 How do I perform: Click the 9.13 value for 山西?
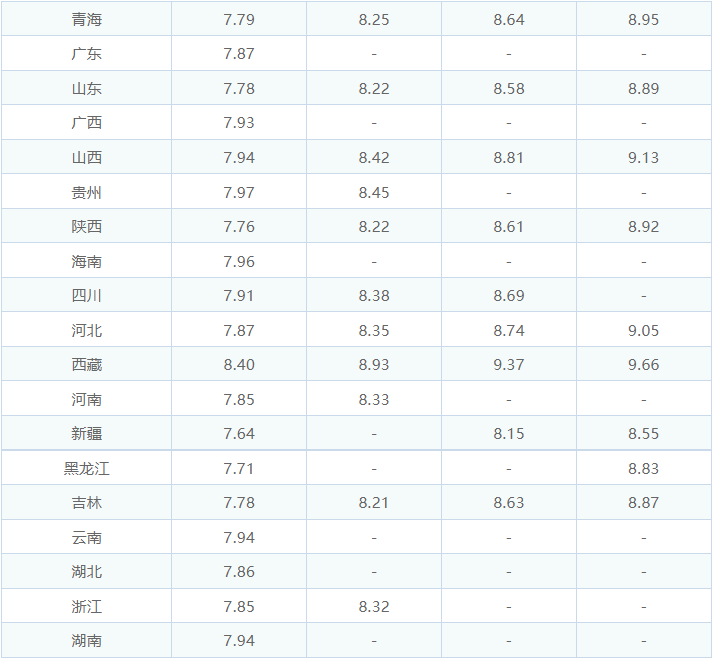pos(643,158)
